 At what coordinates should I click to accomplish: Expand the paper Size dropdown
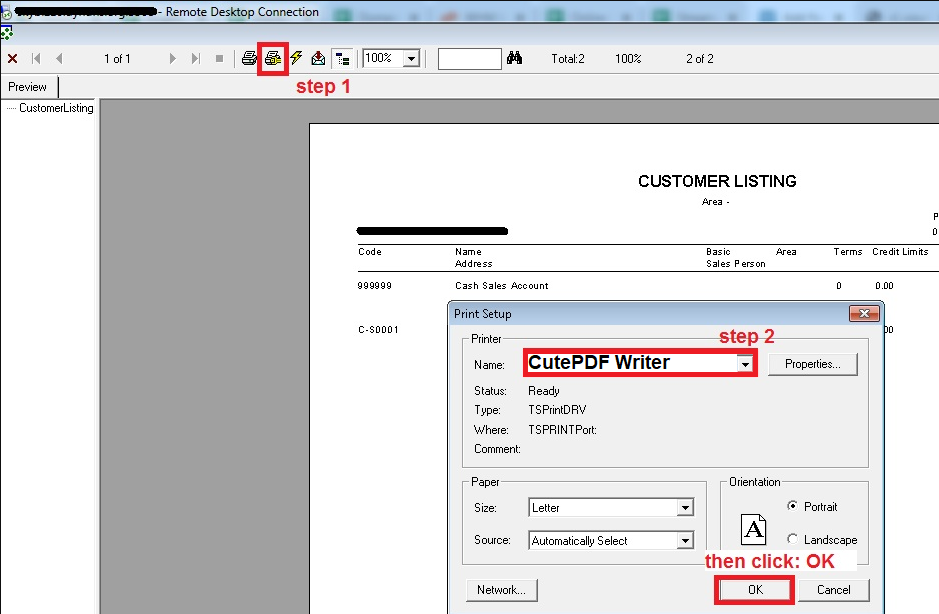685,508
